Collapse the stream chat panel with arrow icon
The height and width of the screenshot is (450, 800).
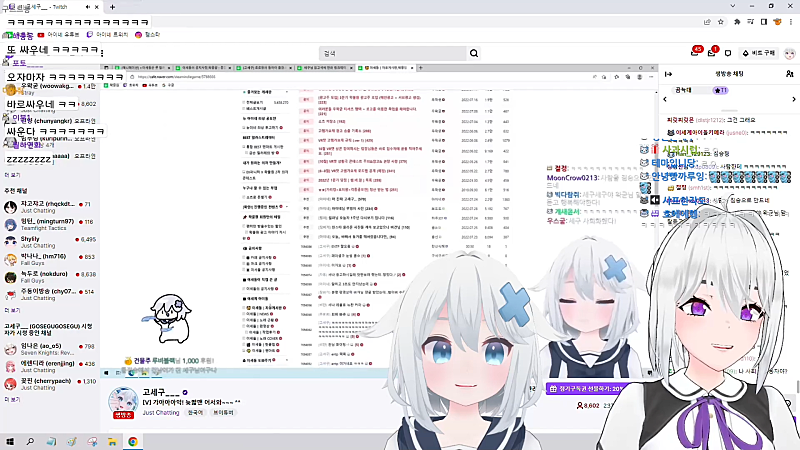click(668, 75)
